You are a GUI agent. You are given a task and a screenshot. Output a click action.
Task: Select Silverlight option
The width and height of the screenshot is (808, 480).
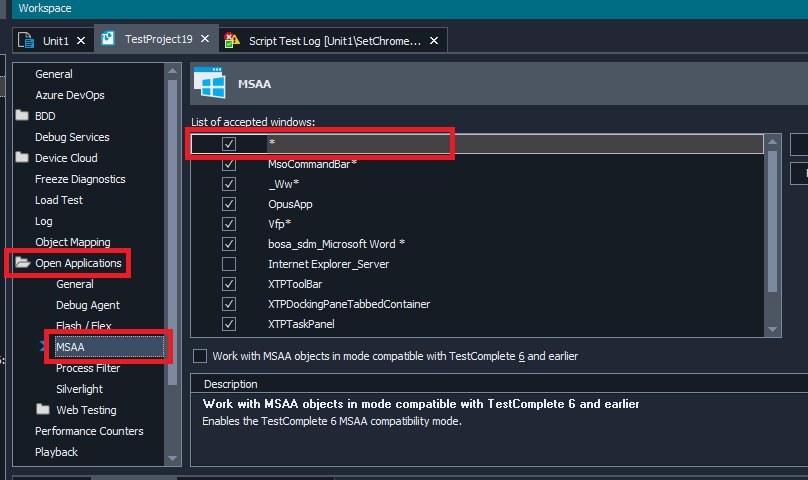click(x=79, y=389)
